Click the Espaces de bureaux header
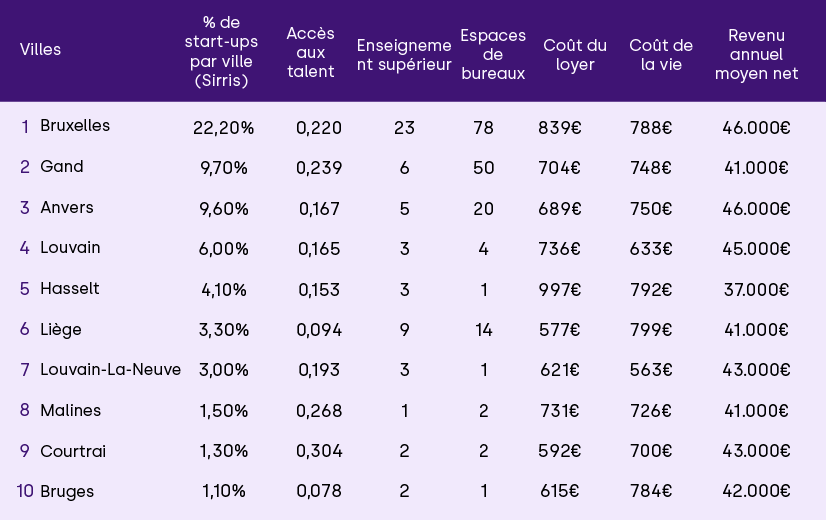Image resolution: width=826 pixels, height=520 pixels. tap(493, 54)
